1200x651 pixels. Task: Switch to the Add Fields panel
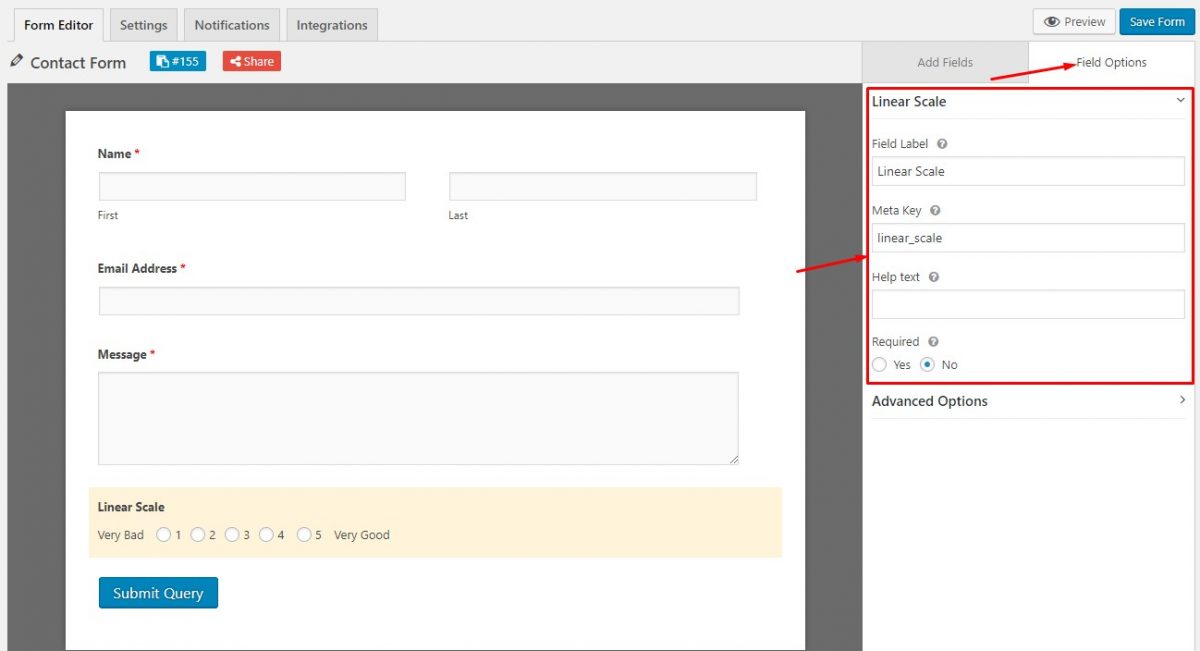[944, 62]
